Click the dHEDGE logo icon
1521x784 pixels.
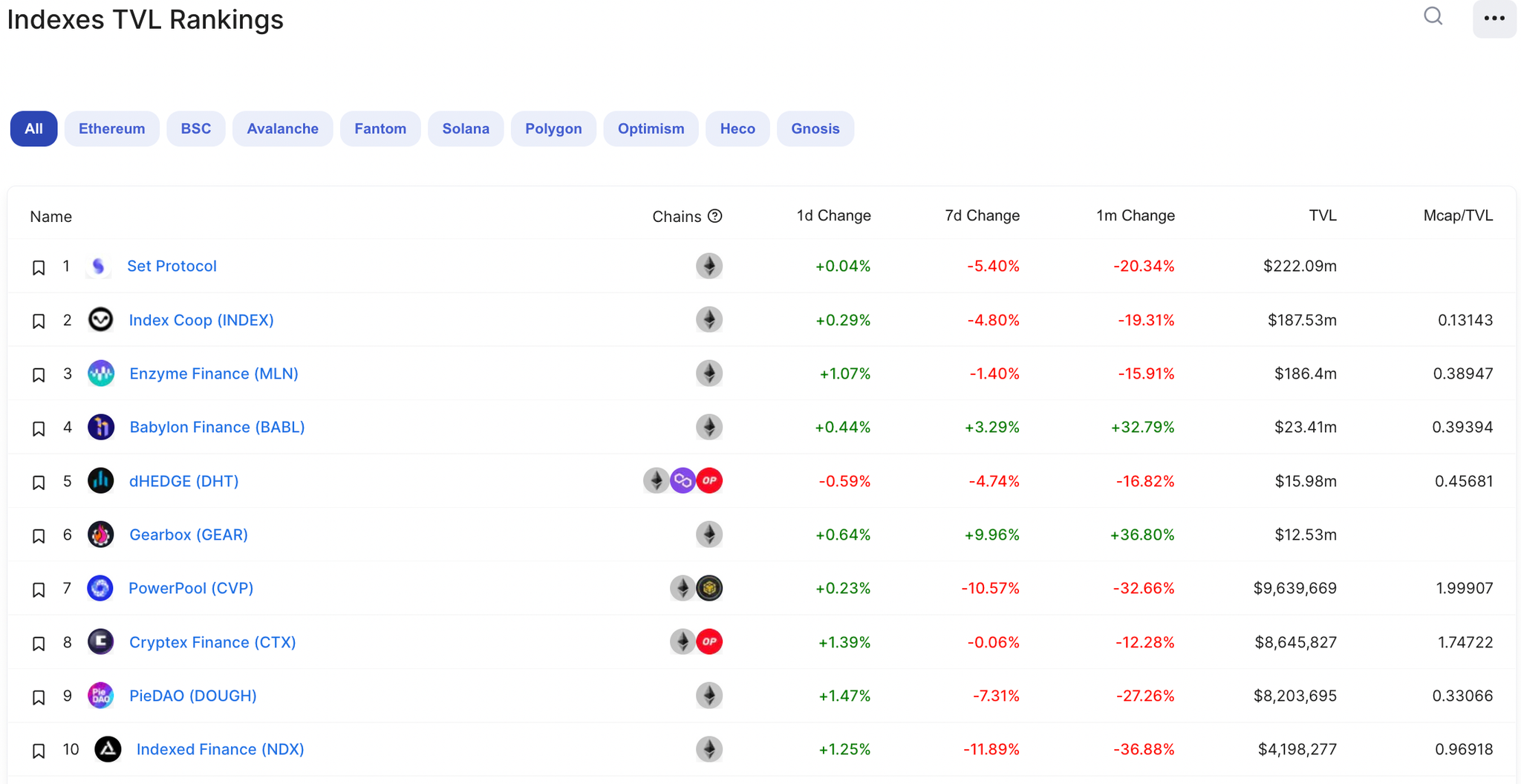click(101, 481)
